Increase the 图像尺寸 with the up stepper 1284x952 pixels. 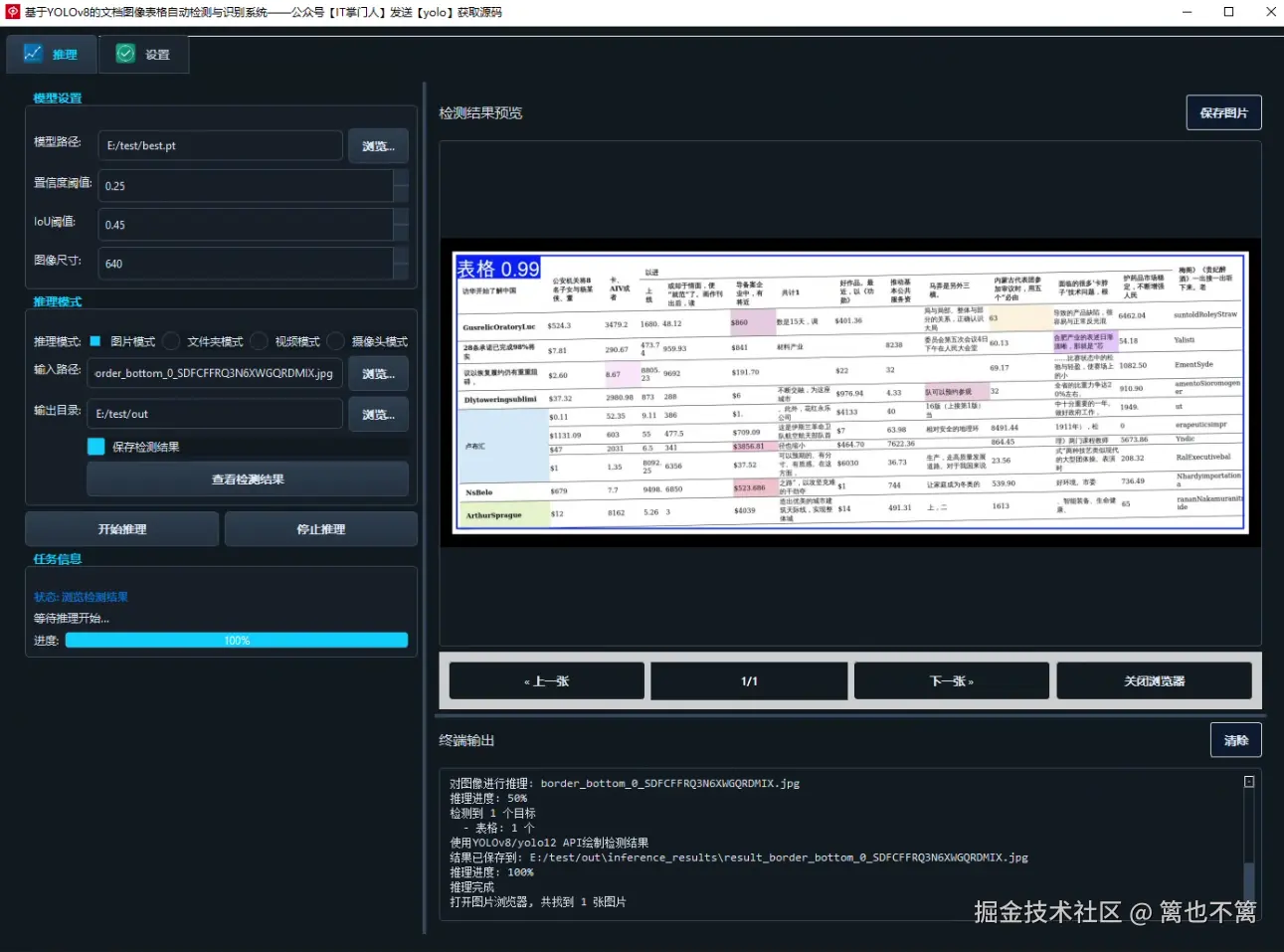point(401,256)
